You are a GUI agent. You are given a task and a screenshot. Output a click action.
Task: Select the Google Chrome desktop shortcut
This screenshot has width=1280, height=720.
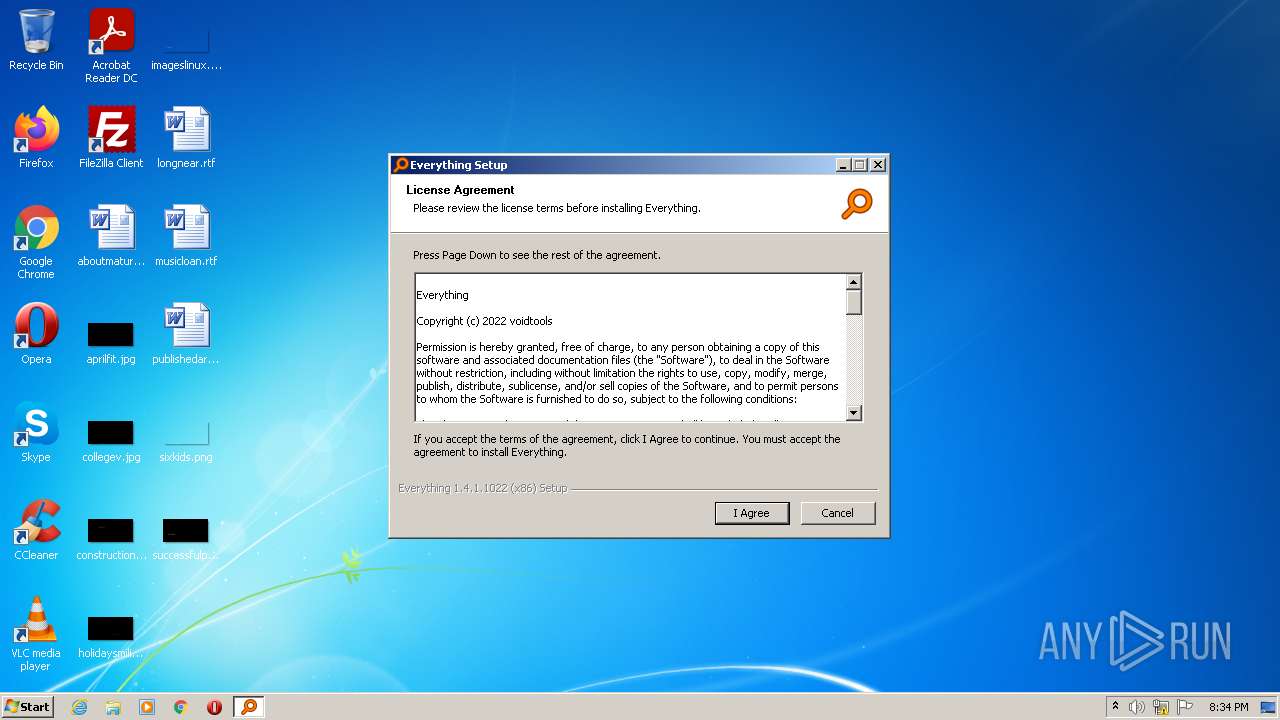[36, 243]
